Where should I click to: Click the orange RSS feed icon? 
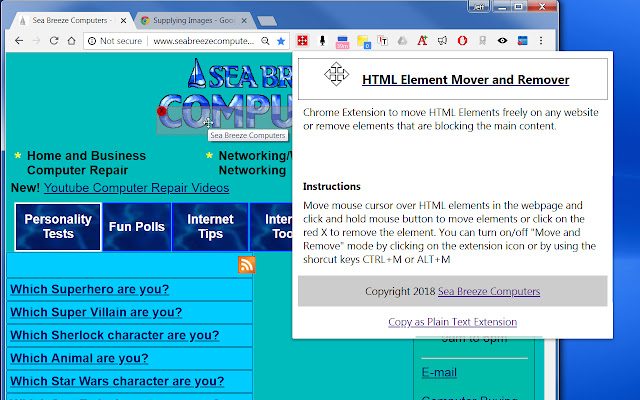pos(247,265)
